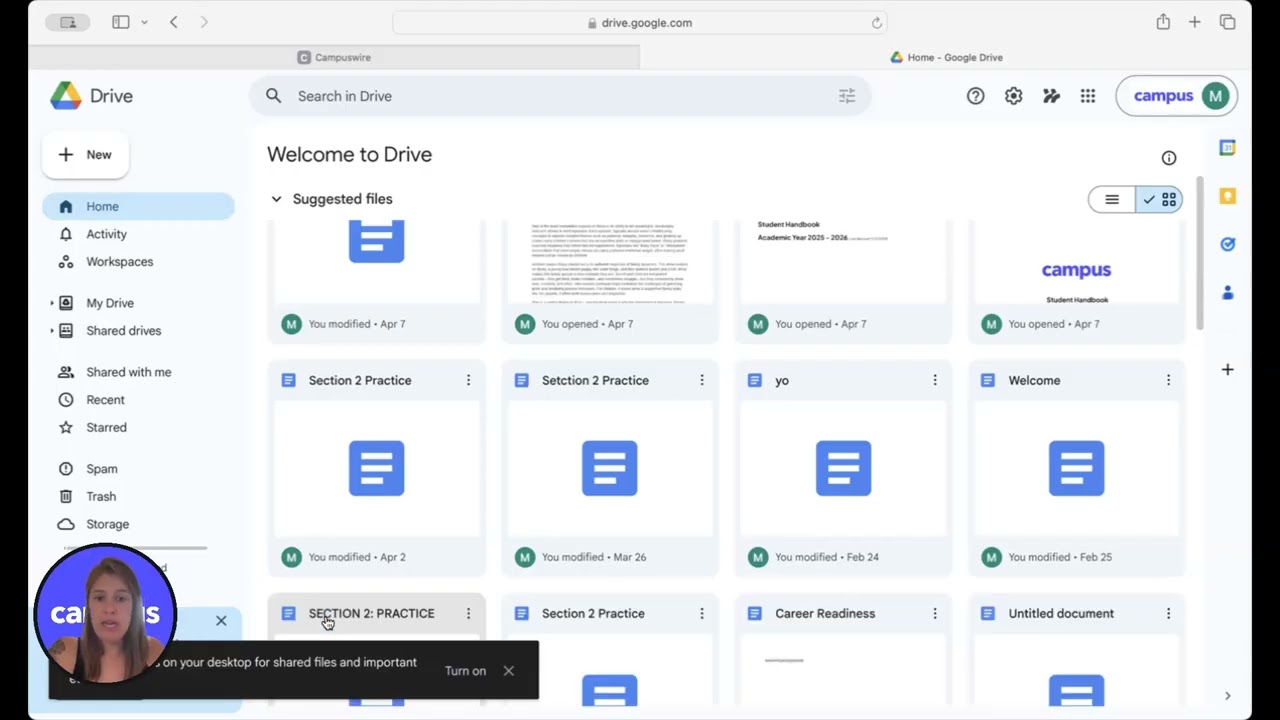This screenshot has height=720, width=1280.
Task: Open more actions for Welcome file
Action: click(x=1168, y=380)
